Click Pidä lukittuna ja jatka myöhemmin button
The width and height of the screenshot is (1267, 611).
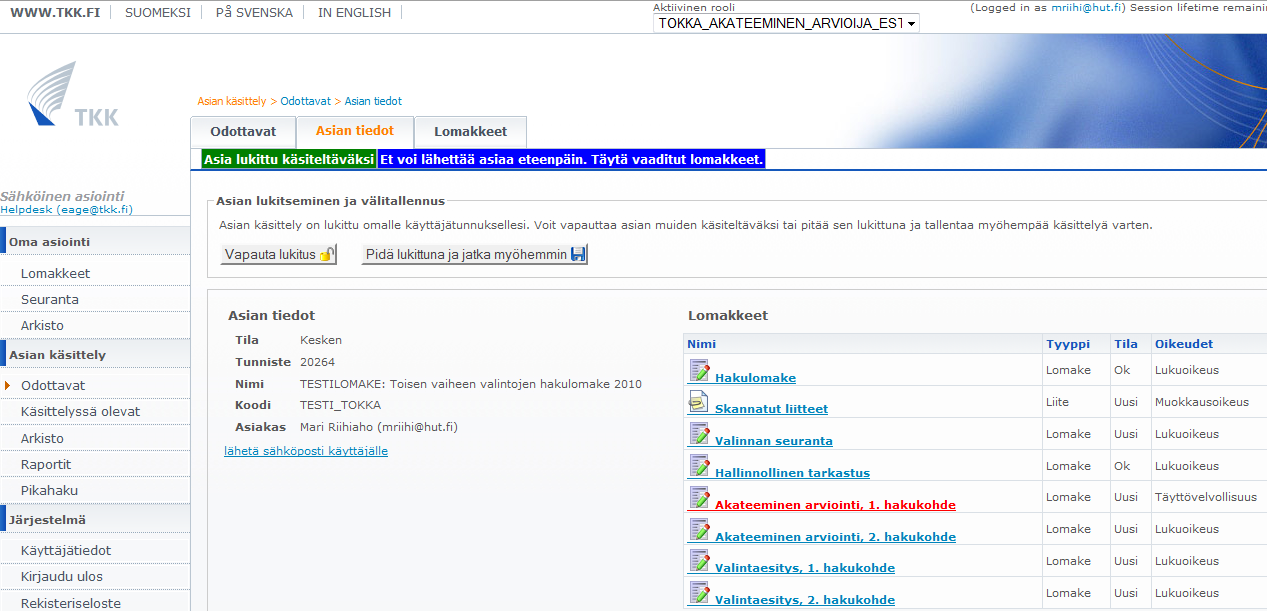(x=475, y=254)
